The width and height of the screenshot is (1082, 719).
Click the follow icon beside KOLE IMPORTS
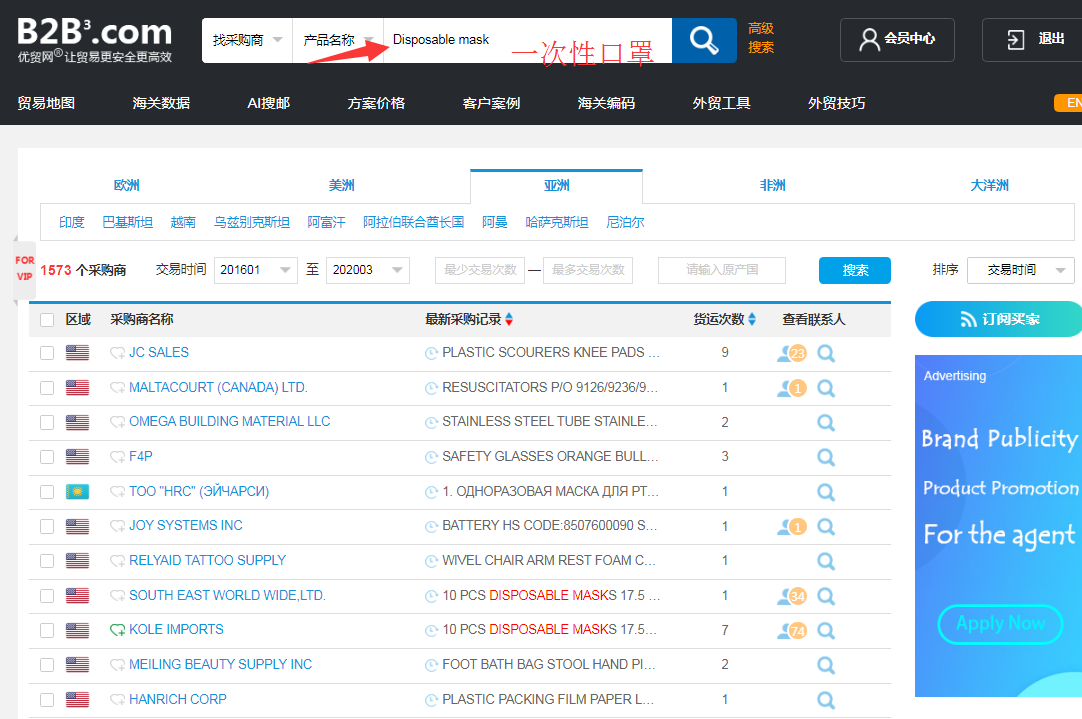click(117, 630)
